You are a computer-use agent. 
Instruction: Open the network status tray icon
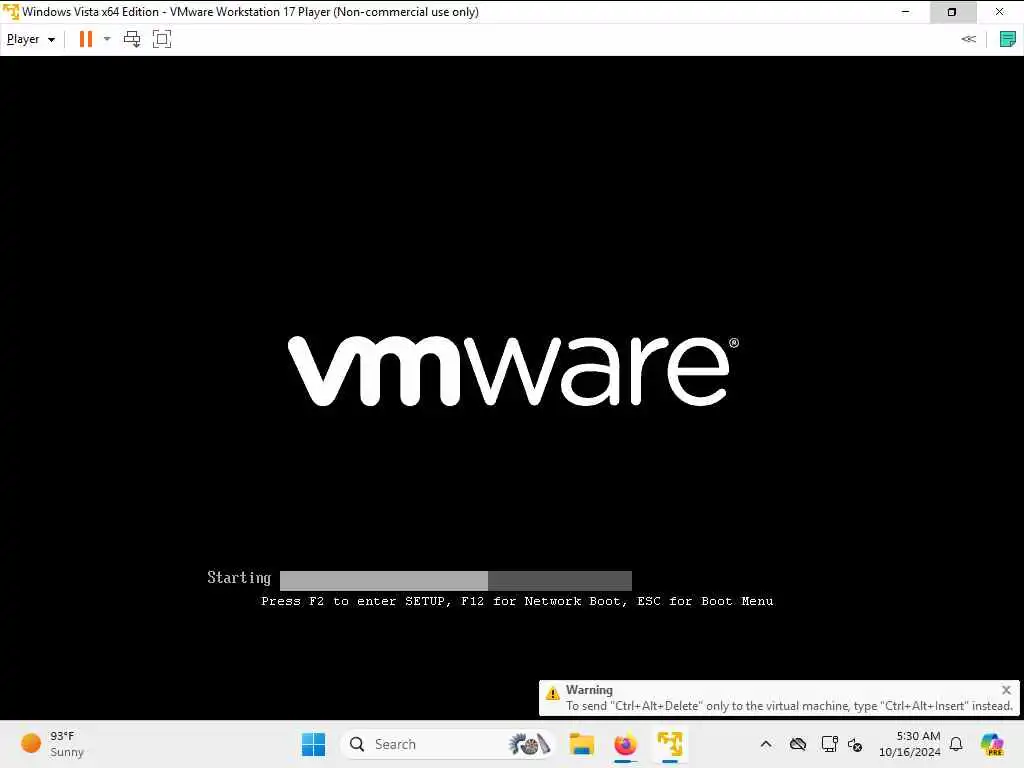click(829, 744)
